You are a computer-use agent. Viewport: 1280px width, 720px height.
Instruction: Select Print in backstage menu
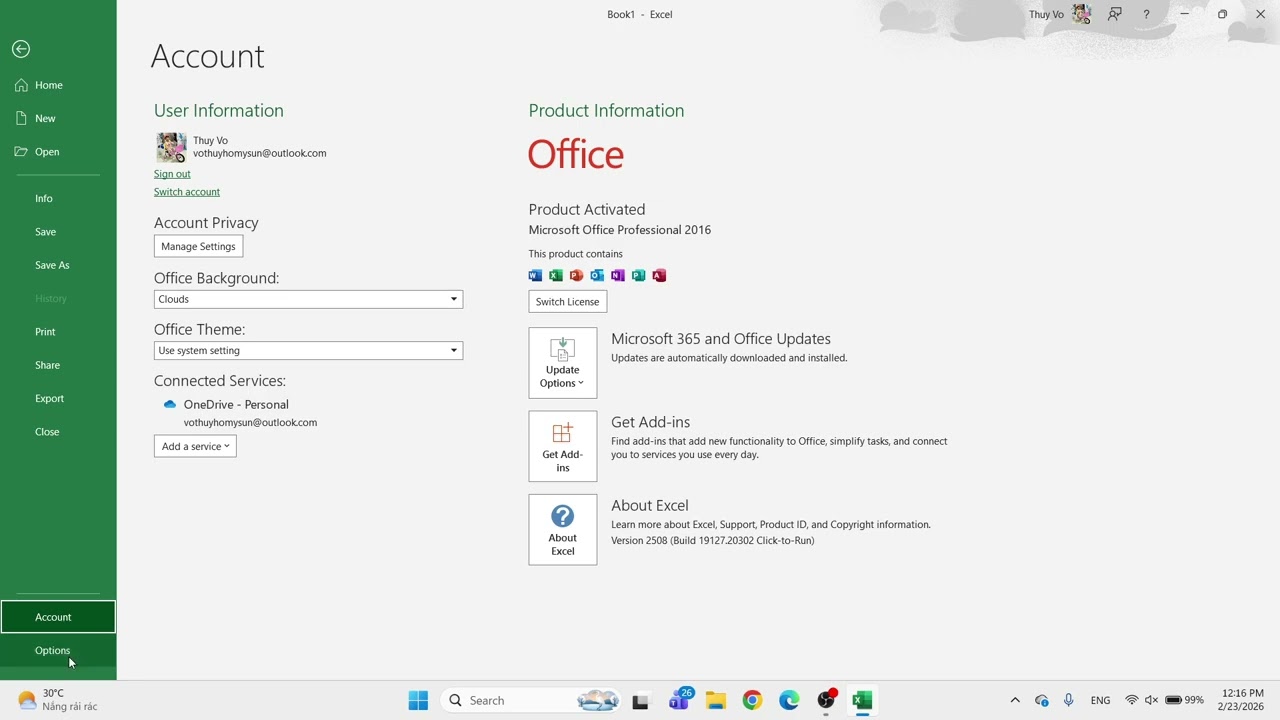58,332
